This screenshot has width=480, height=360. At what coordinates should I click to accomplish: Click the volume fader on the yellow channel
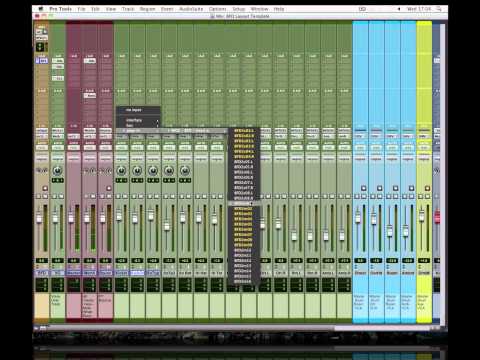click(x=421, y=216)
